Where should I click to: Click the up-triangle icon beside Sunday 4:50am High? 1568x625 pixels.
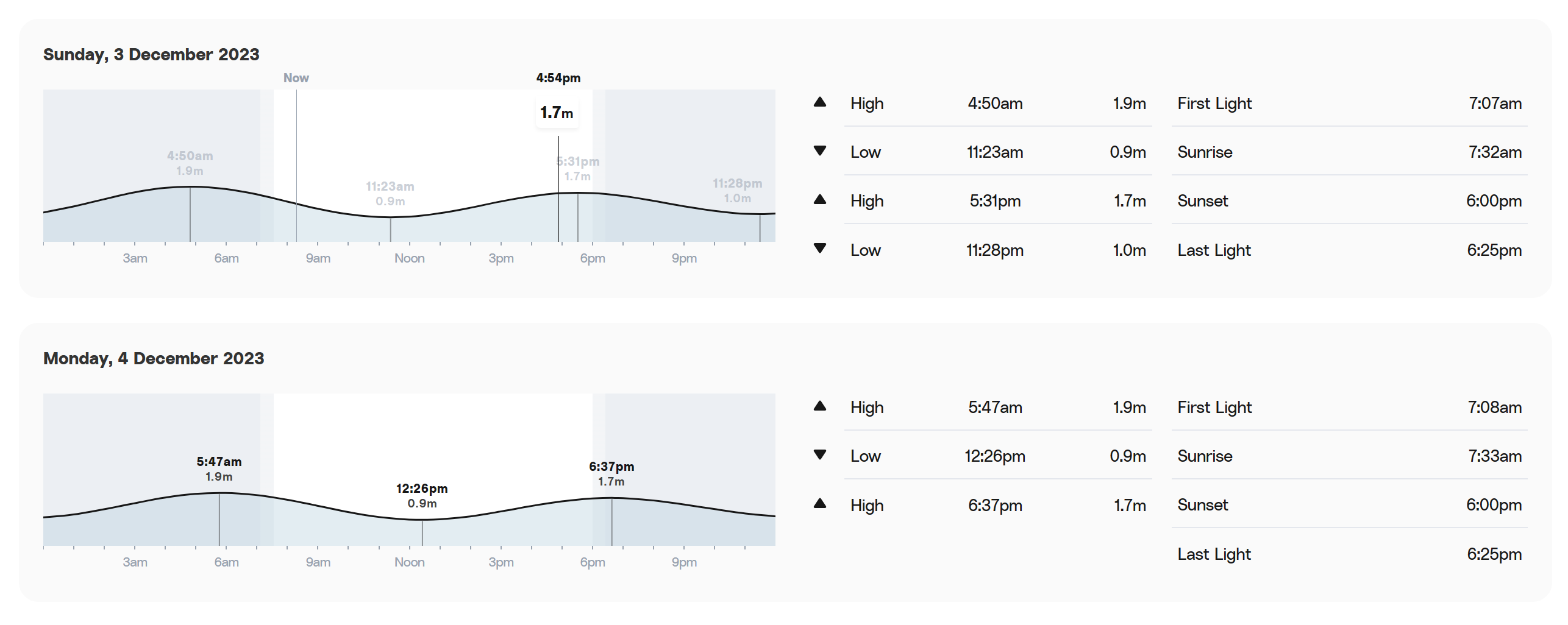819,102
